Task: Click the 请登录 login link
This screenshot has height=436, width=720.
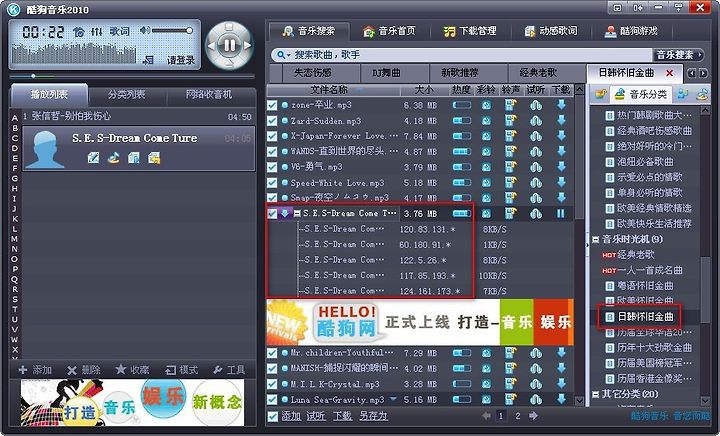Action: pos(181,60)
